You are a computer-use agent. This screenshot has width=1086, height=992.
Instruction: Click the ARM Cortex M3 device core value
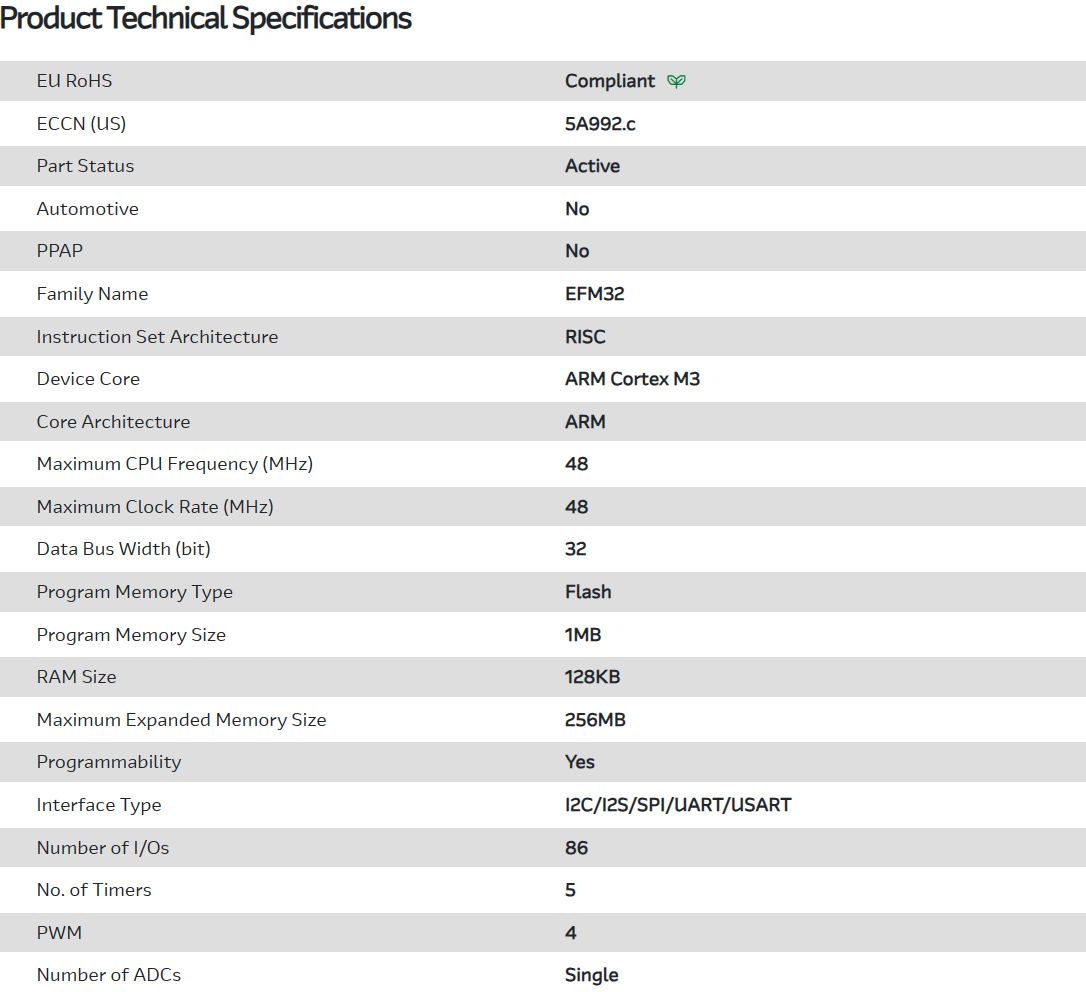632,379
